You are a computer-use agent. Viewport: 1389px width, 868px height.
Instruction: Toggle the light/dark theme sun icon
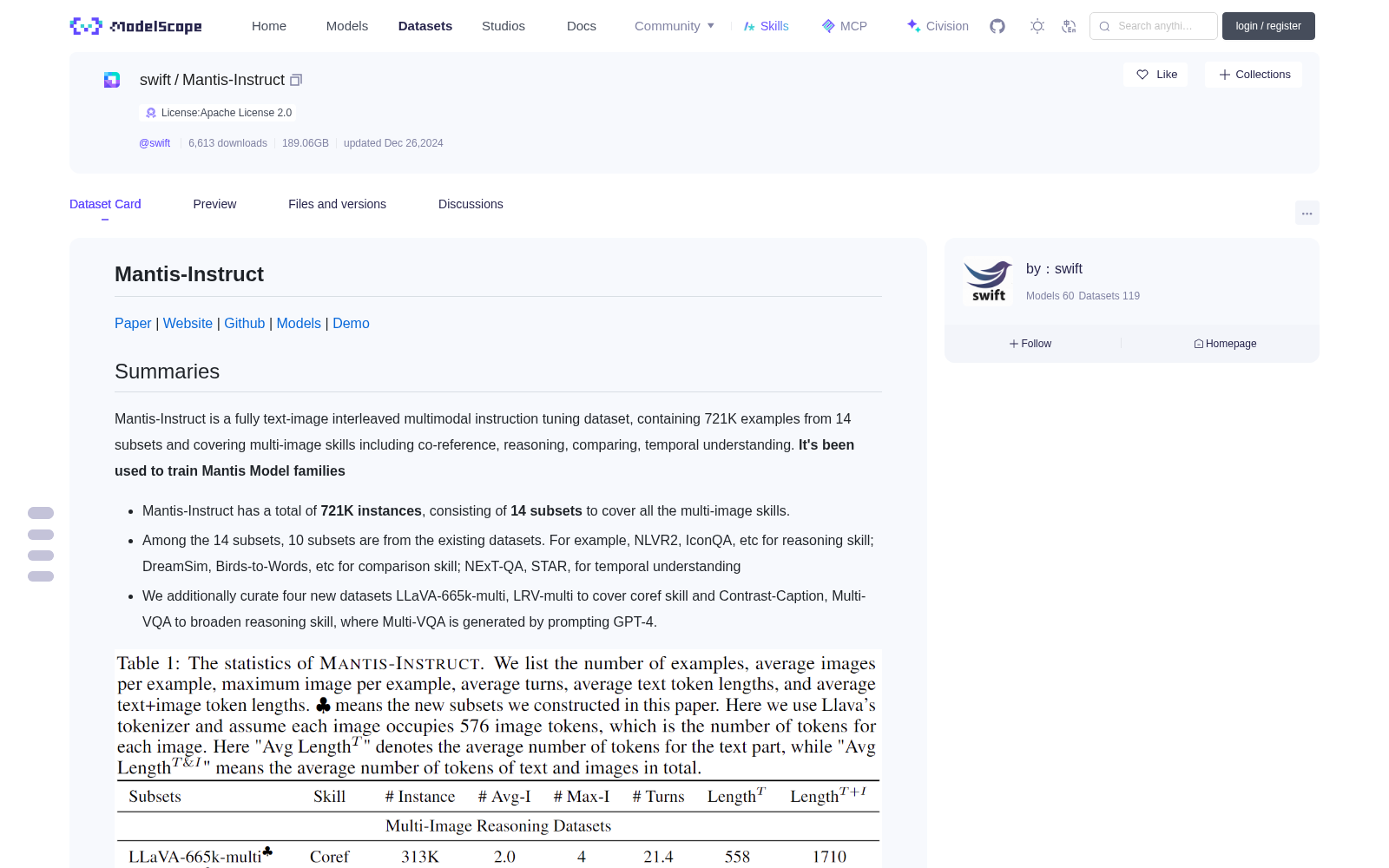point(1037,26)
